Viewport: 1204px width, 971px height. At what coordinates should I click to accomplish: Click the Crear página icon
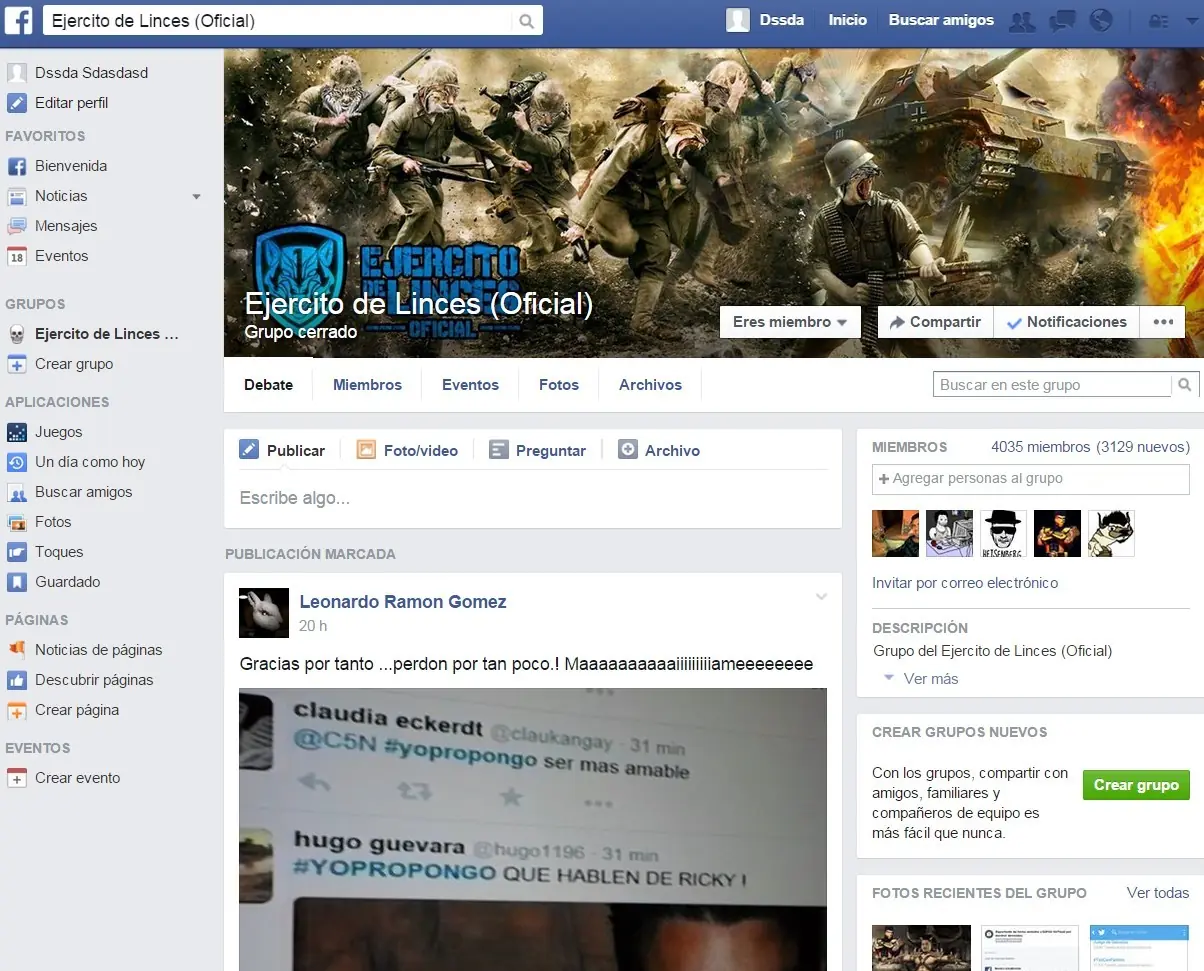16,710
